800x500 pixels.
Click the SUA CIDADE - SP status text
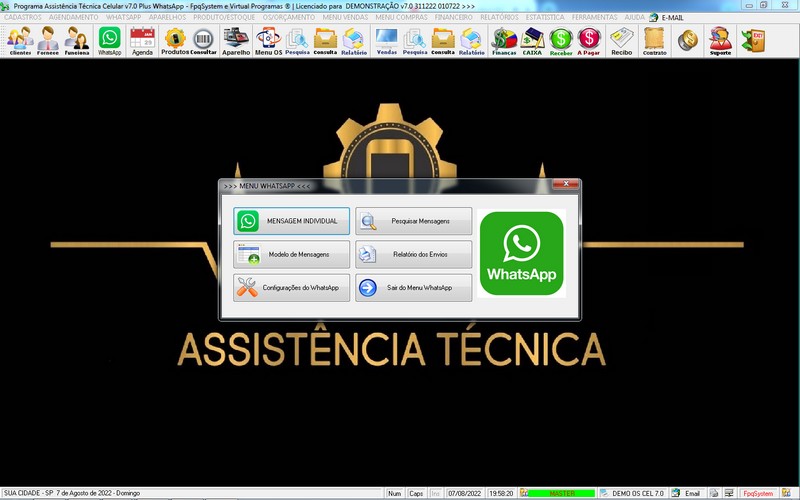(71, 493)
